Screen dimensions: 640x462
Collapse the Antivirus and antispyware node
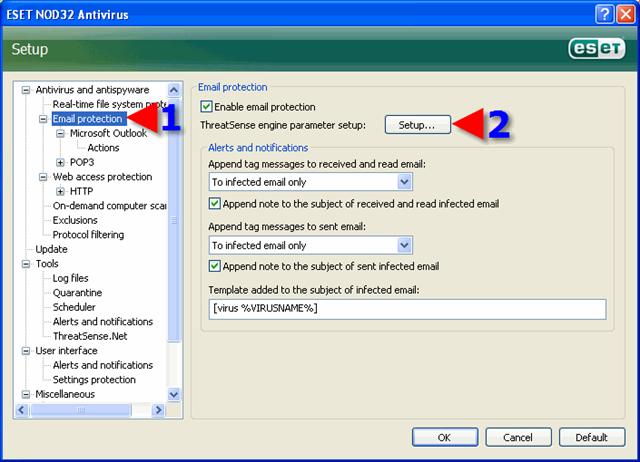pos(26,90)
